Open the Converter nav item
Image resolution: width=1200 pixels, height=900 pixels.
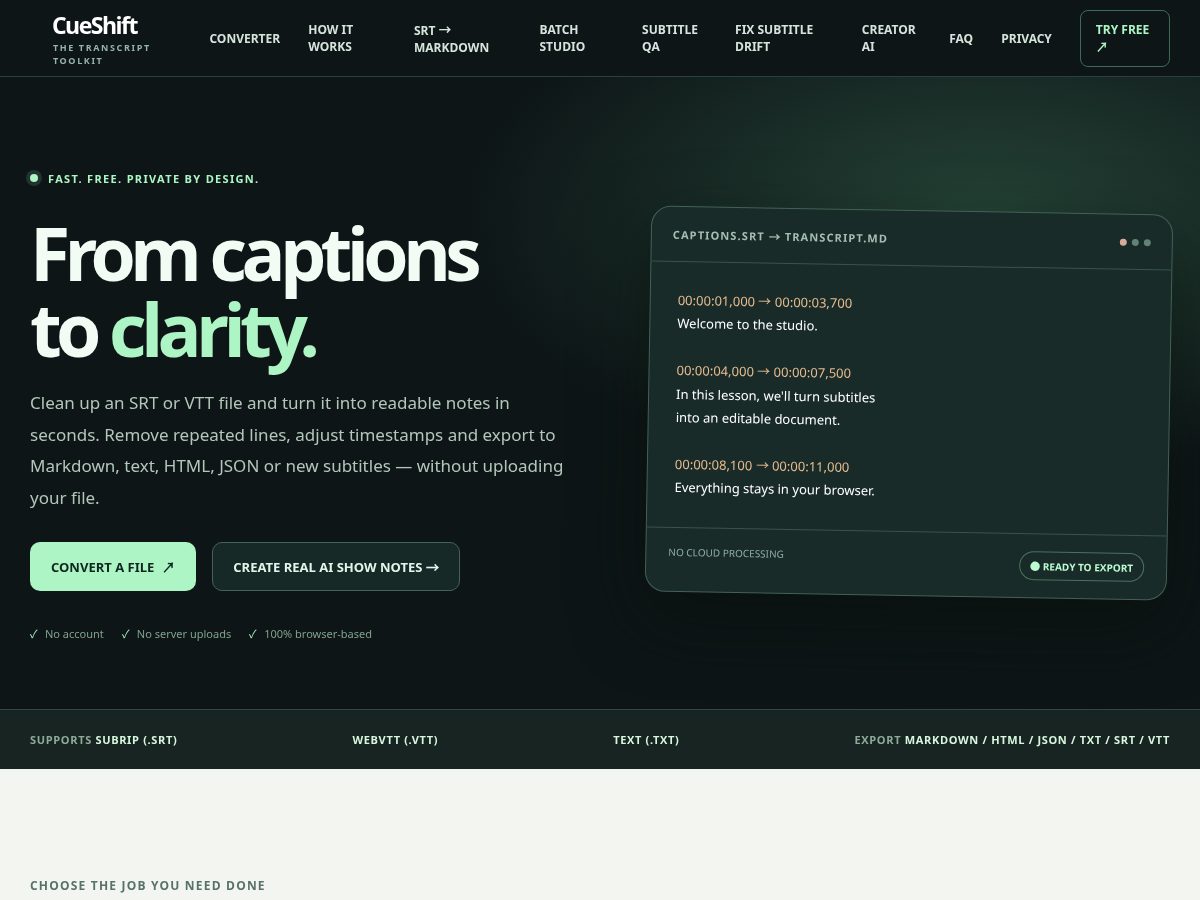(245, 38)
